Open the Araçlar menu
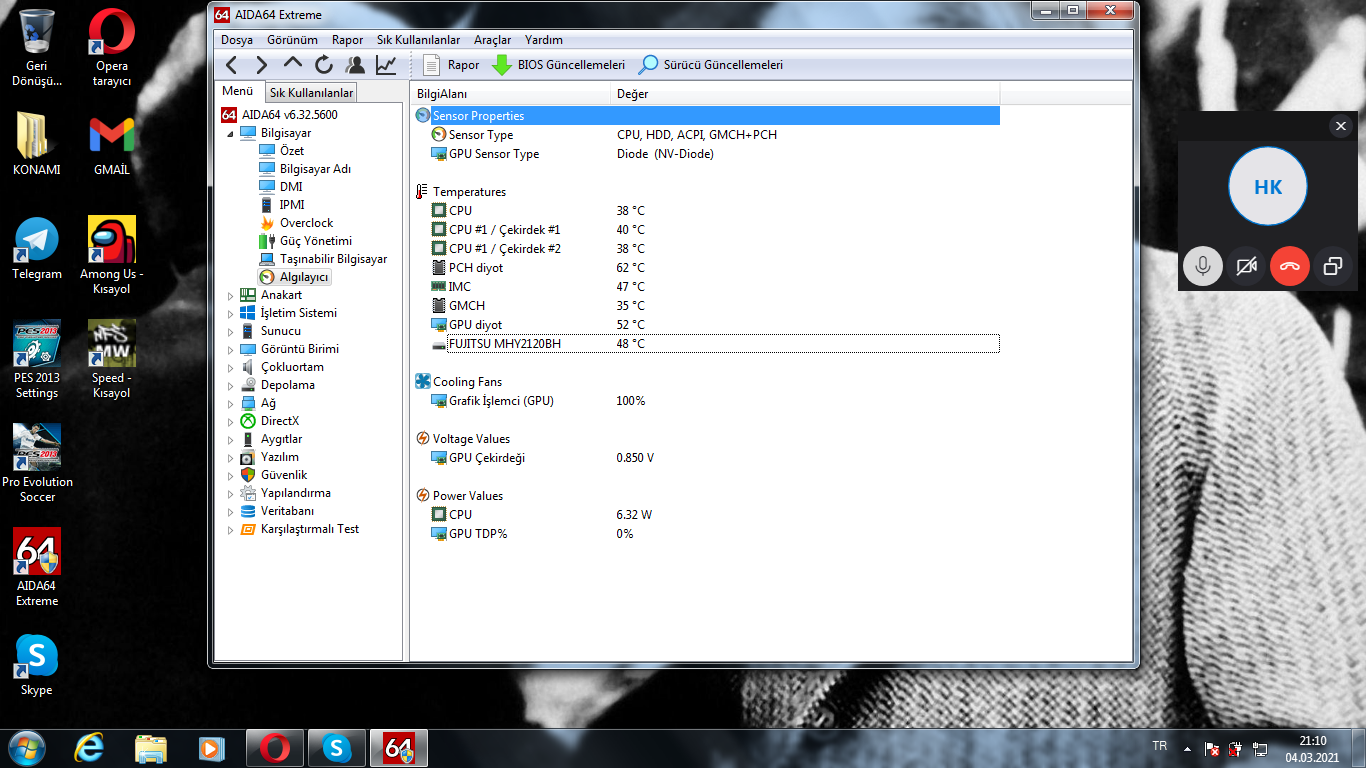 492,40
